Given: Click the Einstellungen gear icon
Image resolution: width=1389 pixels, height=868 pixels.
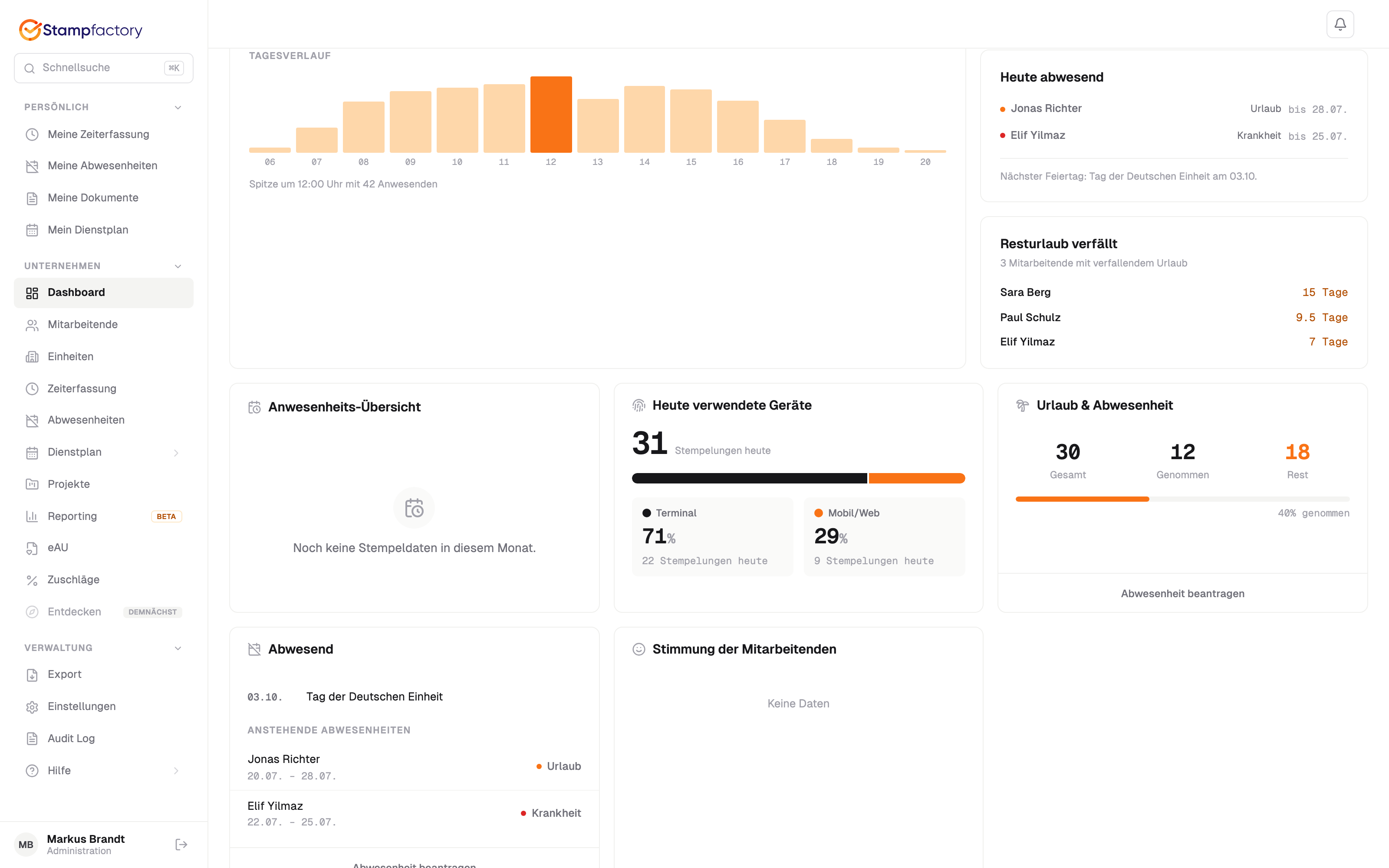Looking at the screenshot, I should 32,707.
